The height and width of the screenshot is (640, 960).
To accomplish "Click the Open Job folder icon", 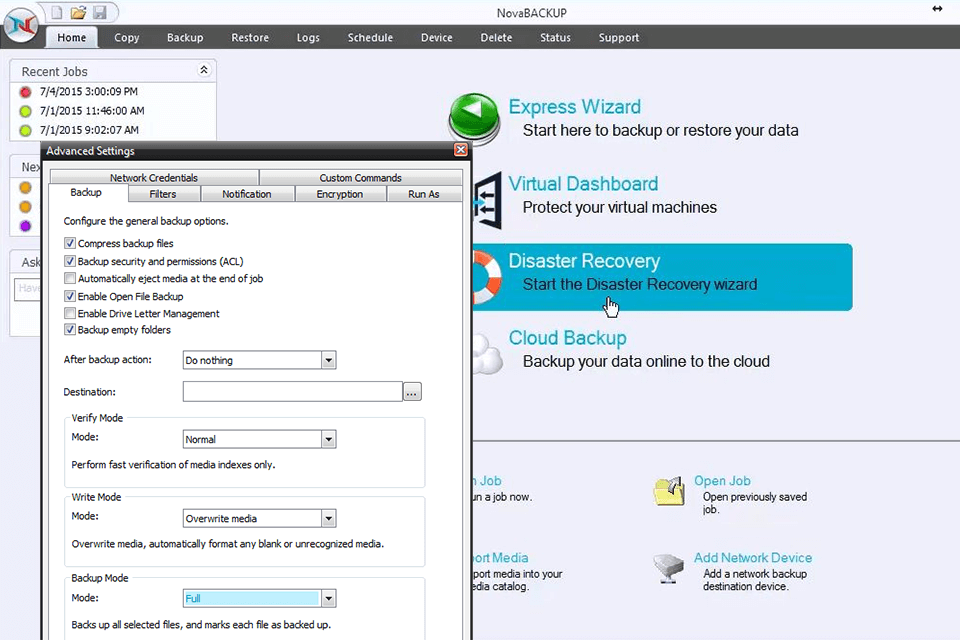I will tap(668, 491).
